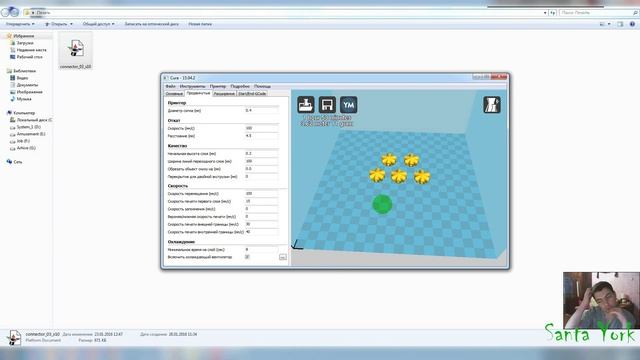The image size is (640, 360).
Task: Click Cura's Save toolpath icon
Action: pyautogui.click(x=327, y=105)
